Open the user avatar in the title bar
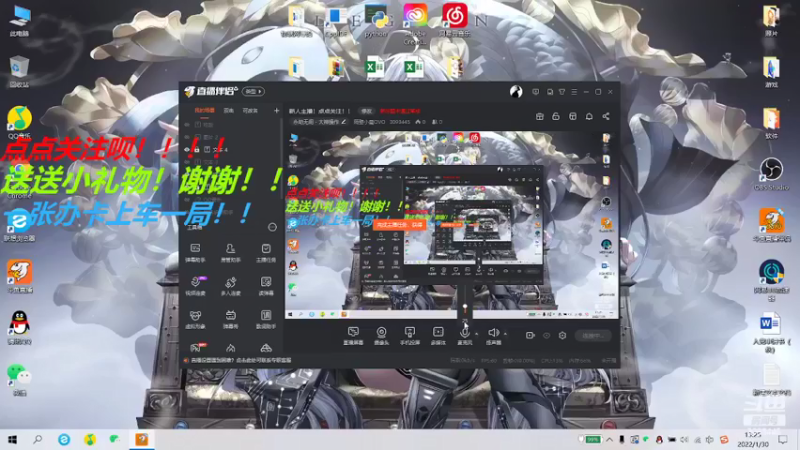Image resolution: width=800 pixels, height=450 pixels. (x=516, y=92)
